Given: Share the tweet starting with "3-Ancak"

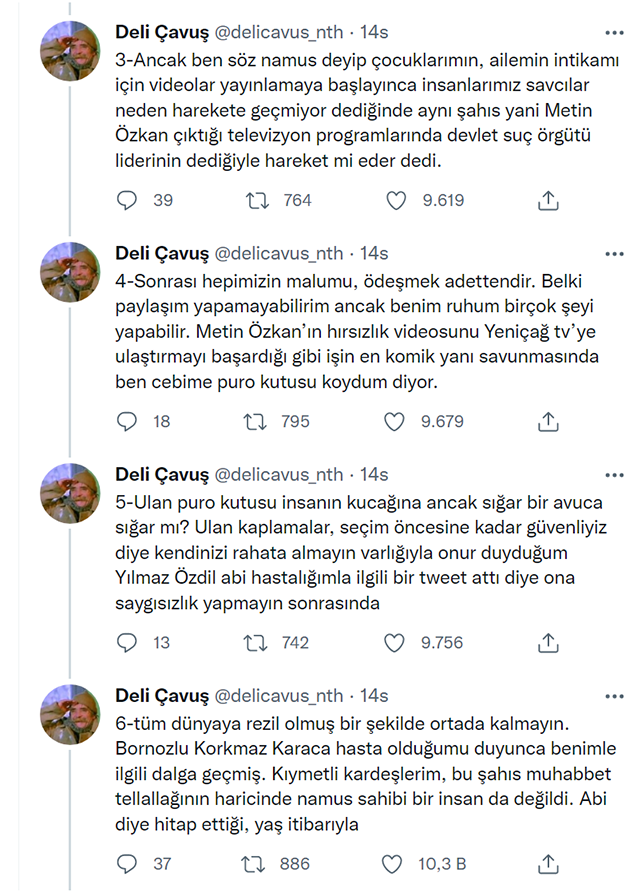Looking at the screenshot, I should (548, 200).
